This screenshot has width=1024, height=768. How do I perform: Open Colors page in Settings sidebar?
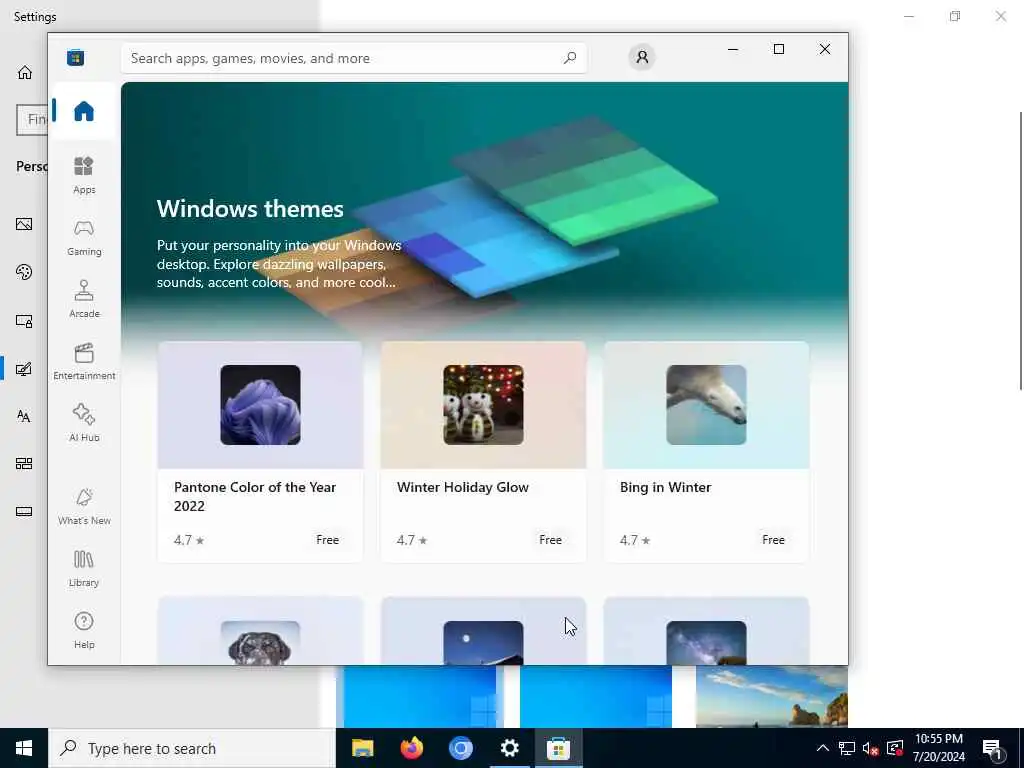[x=24, y=272]
